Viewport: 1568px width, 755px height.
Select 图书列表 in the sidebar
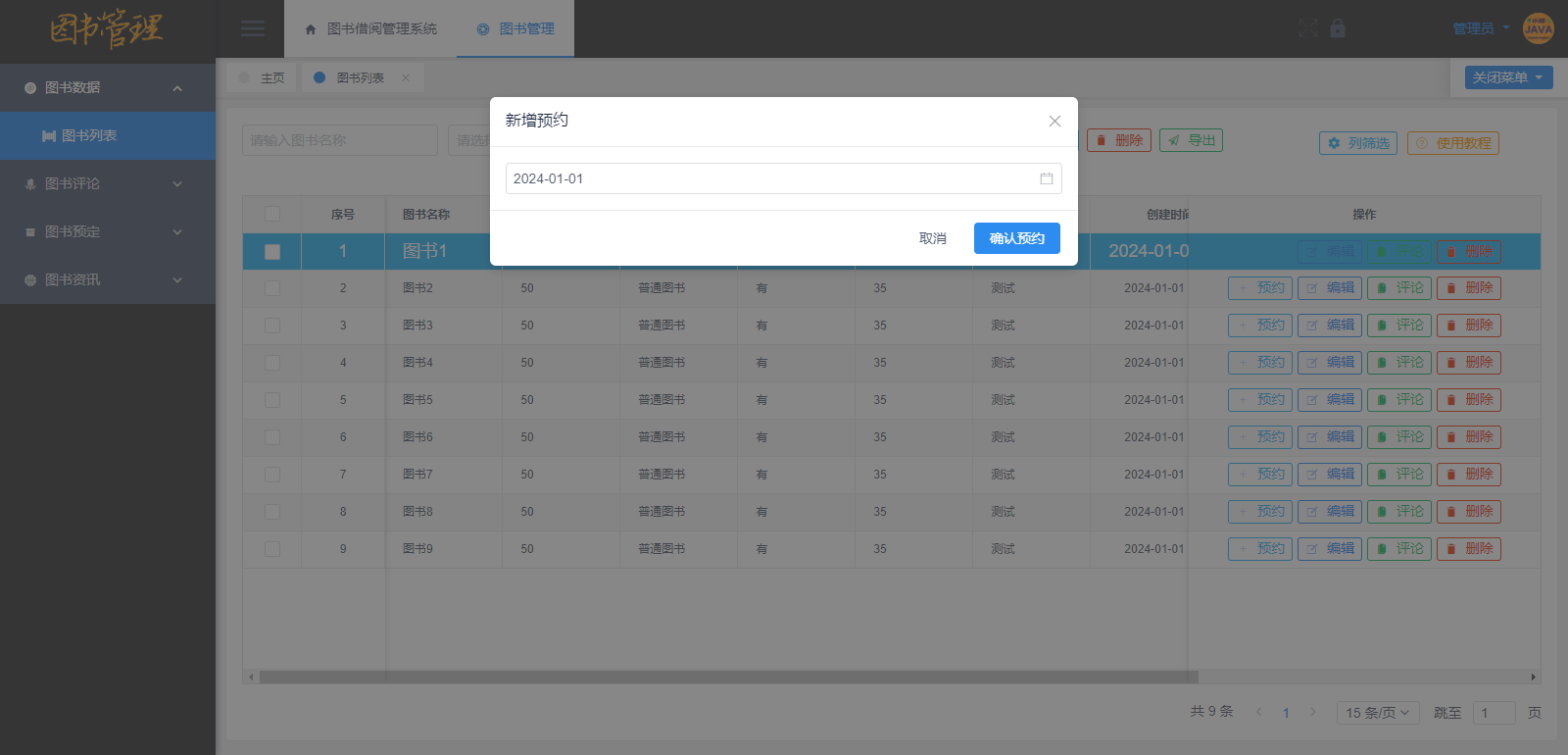coord(89,135)
